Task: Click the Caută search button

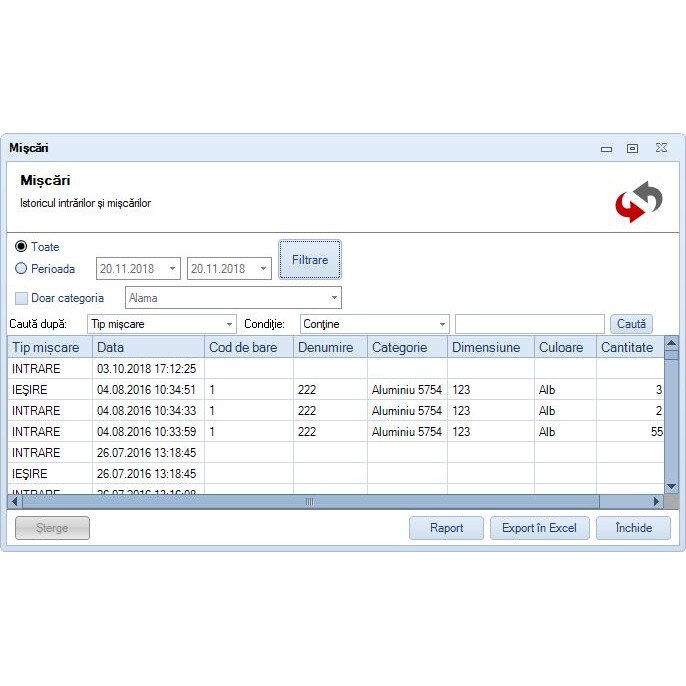Action: point(631,324)
